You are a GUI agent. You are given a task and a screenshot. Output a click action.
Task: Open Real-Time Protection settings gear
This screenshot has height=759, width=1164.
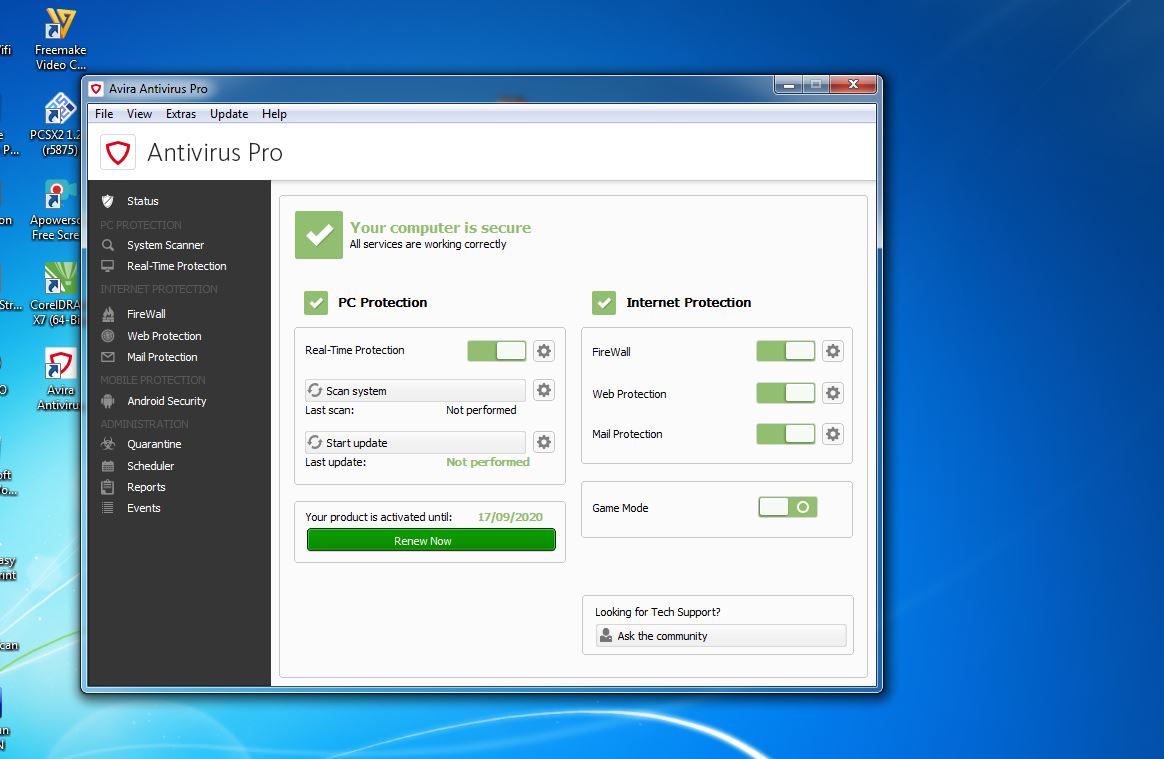(544, 351)
